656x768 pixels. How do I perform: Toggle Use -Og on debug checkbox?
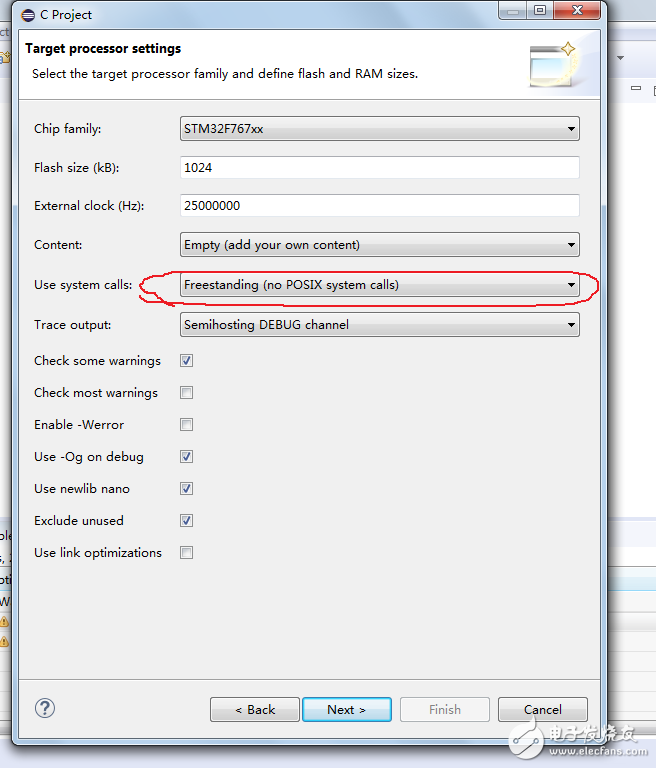[186, 457]
